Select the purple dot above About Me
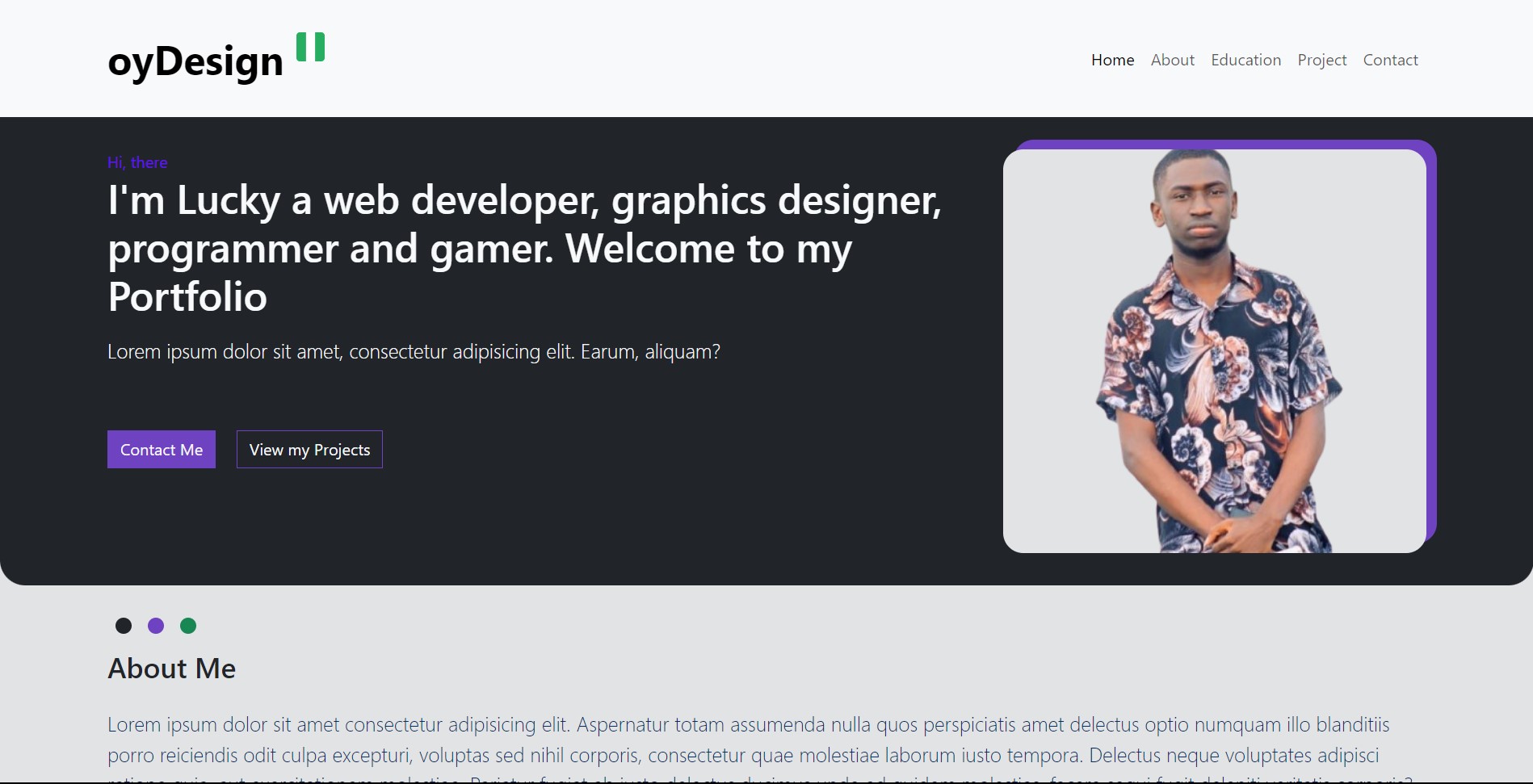 click(155, 626)
